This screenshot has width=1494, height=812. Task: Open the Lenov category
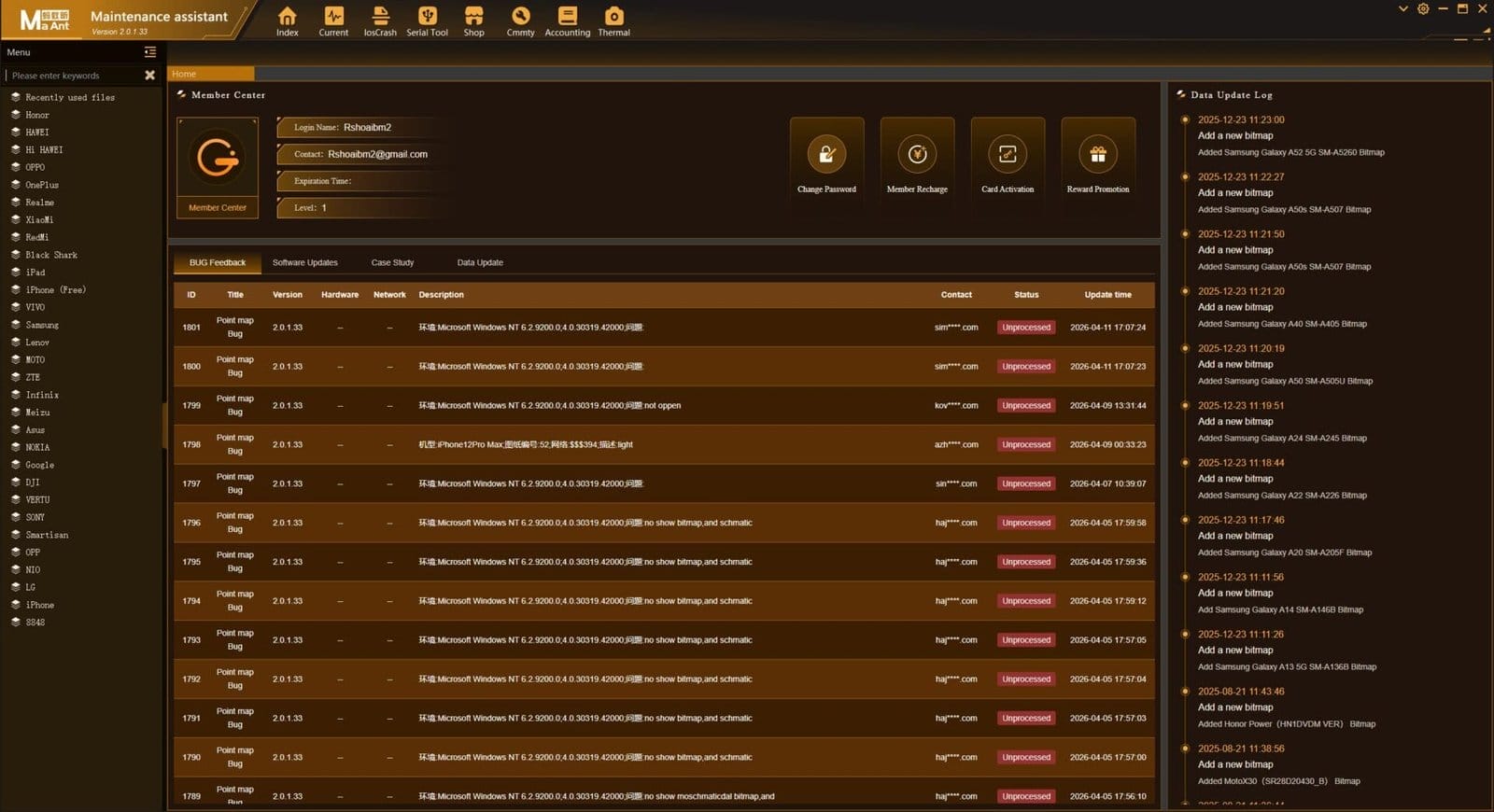[x=30, y=343]
